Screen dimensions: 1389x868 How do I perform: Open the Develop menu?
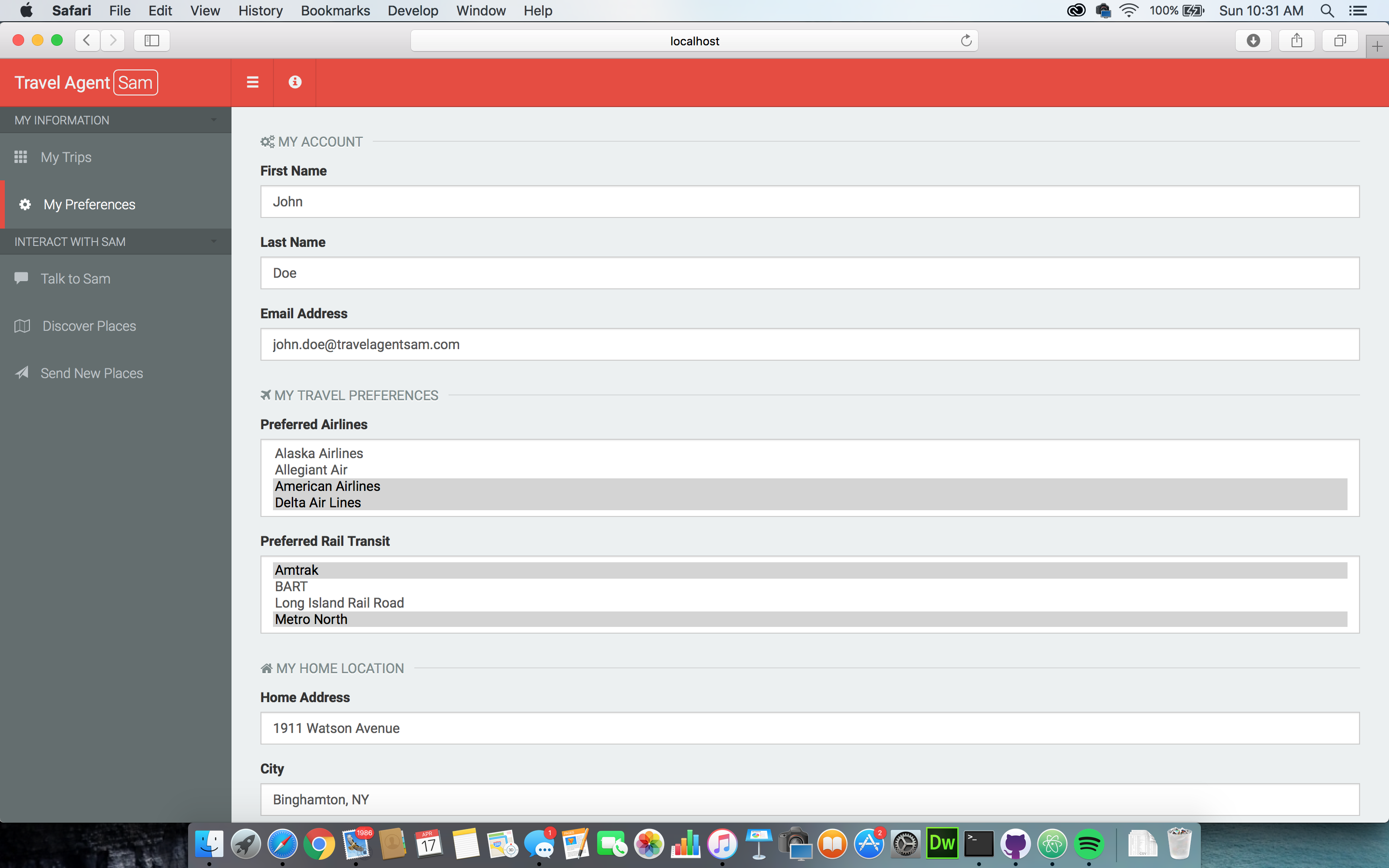pyautogui.click(x=413, y=10)
